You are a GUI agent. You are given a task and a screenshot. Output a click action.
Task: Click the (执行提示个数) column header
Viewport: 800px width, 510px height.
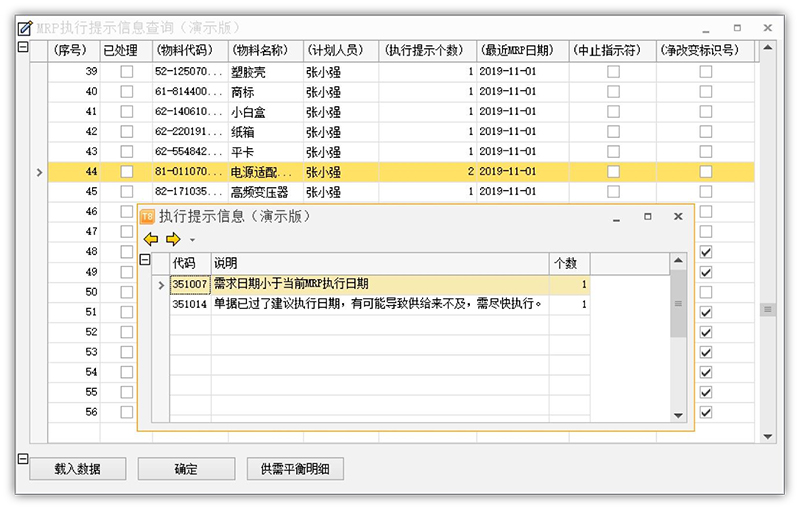tap(428, 50)
